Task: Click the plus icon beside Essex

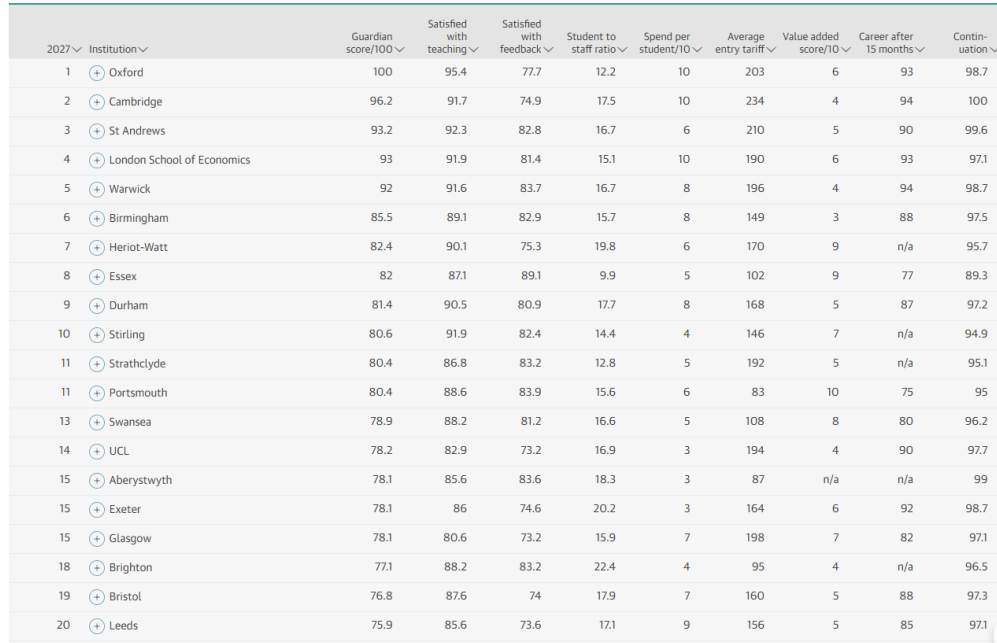Action: tap(97, 277)
